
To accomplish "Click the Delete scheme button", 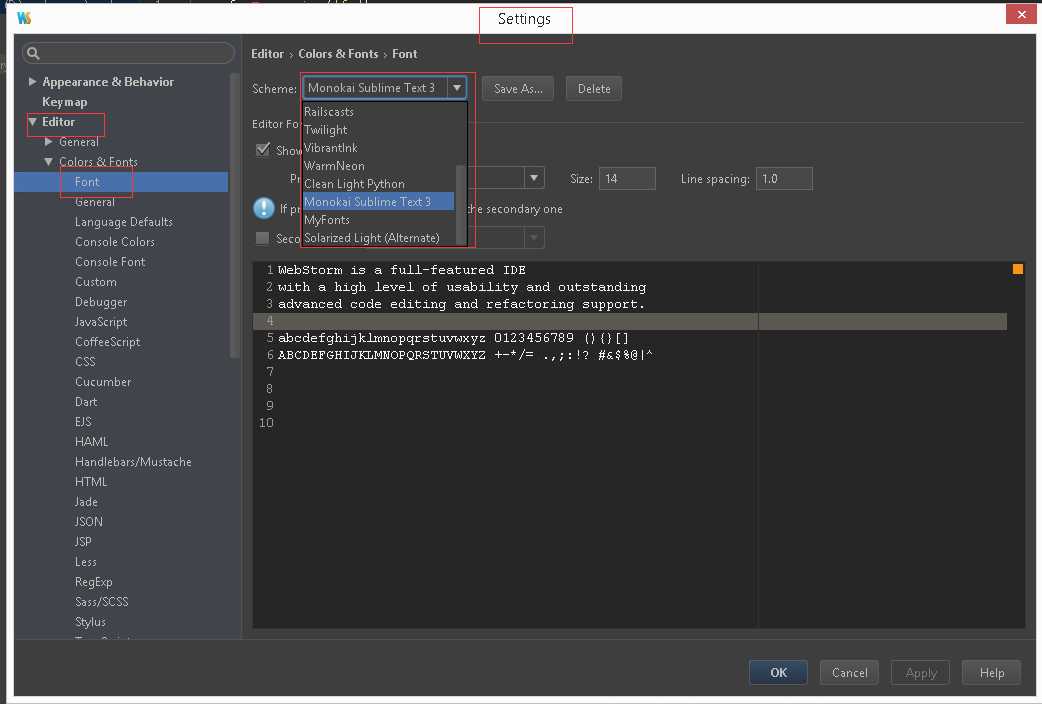I will click(x=593, y=88).
